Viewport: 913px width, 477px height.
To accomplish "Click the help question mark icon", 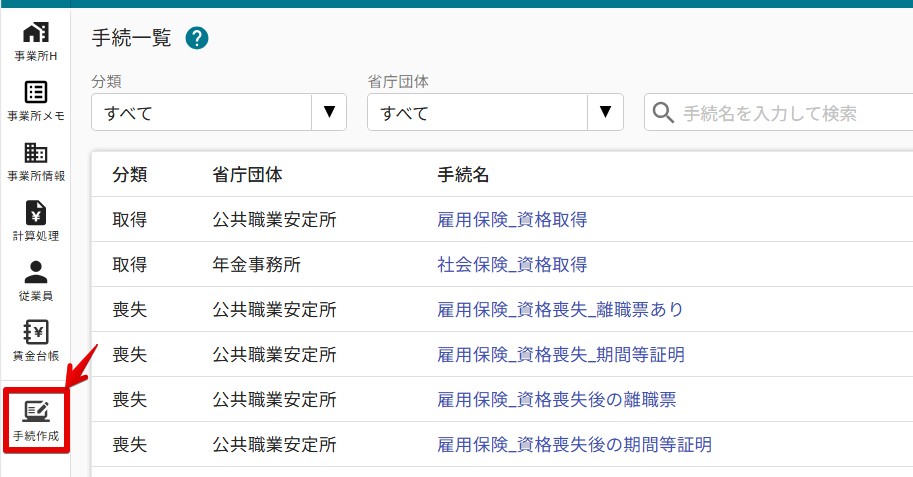I will 197,38.
